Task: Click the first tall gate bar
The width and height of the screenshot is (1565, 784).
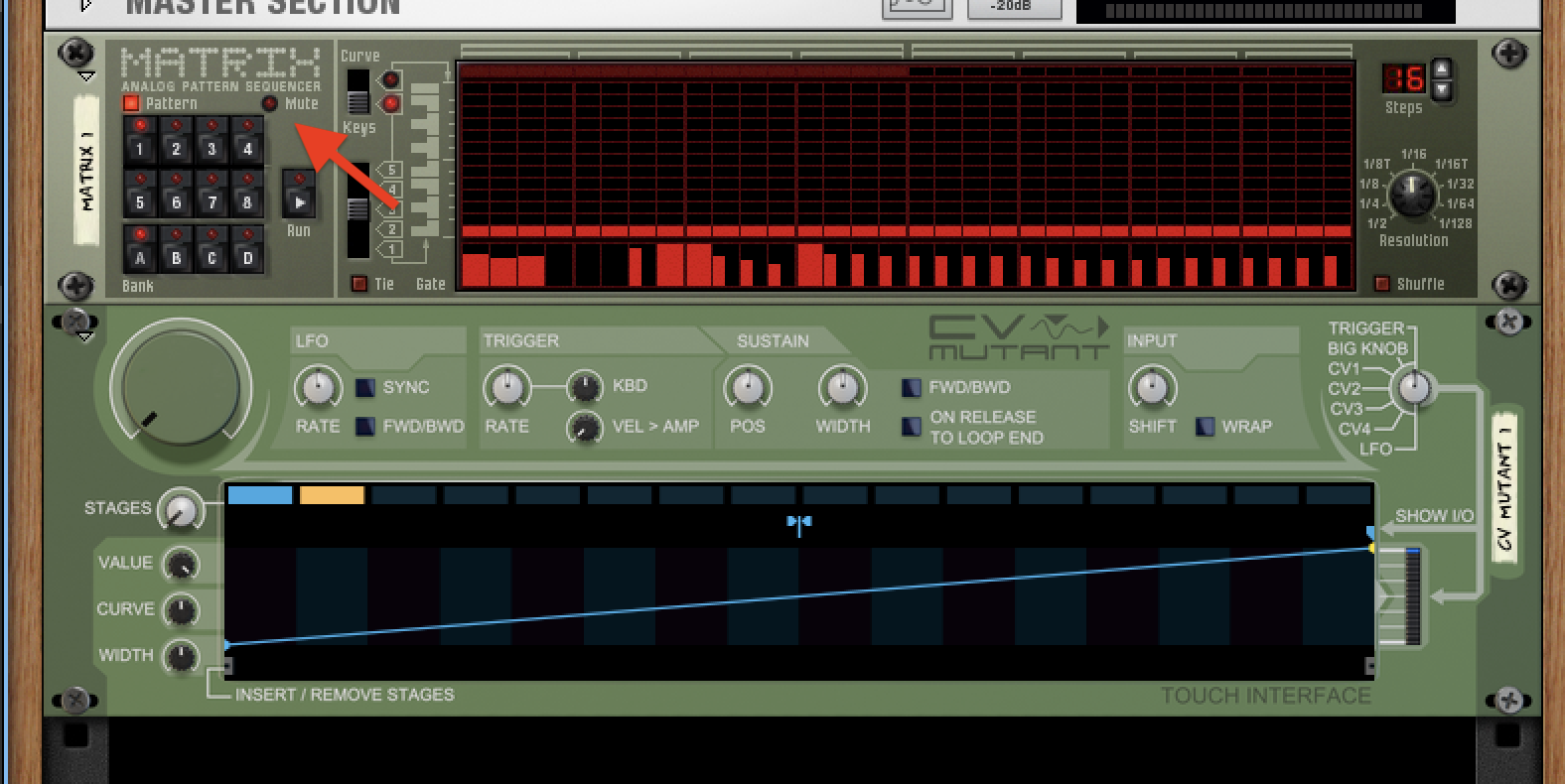Action: point(476,270)
